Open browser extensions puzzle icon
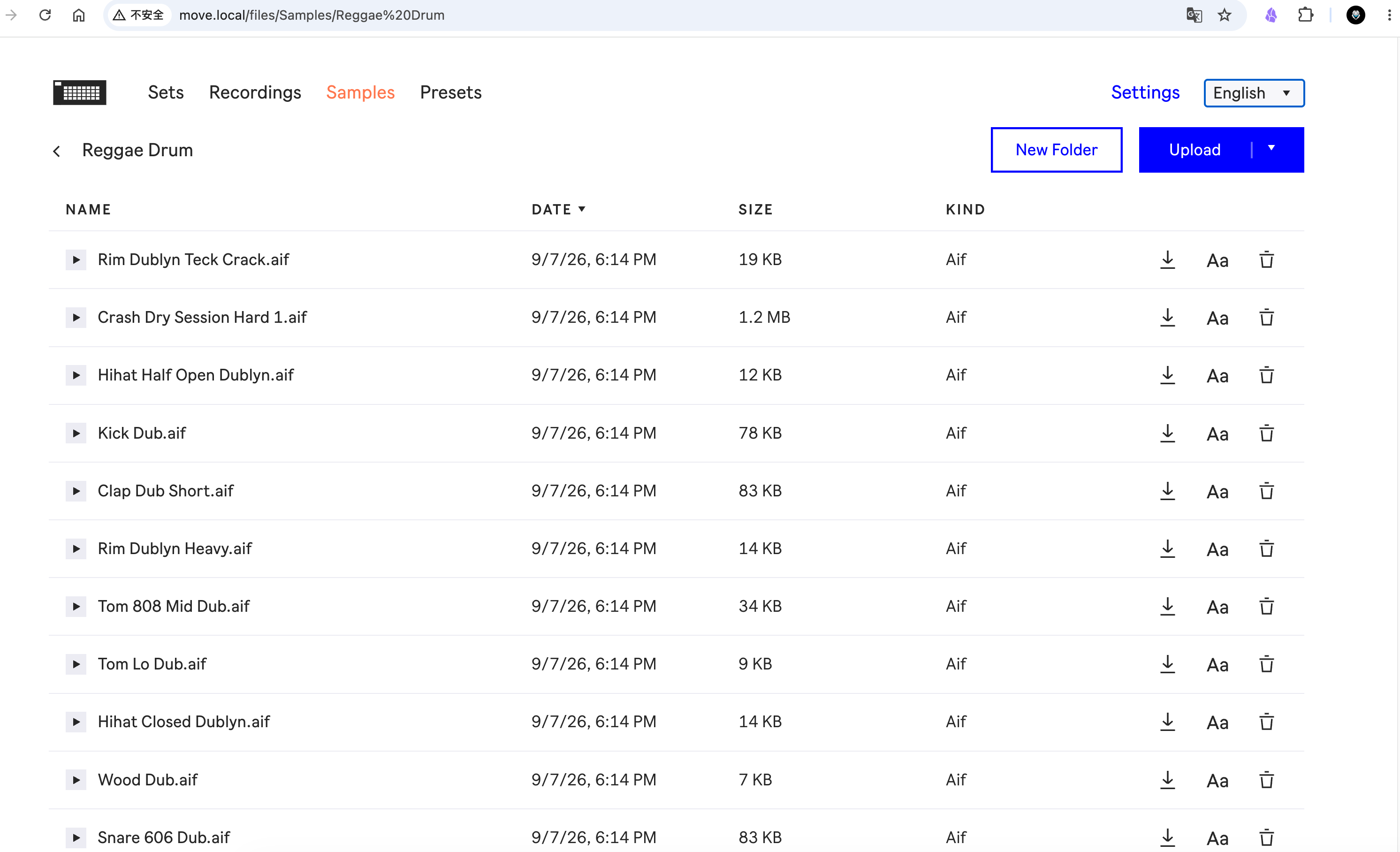The height and width of the screenshot is (852, 1400). click(x=1306, y=15)
